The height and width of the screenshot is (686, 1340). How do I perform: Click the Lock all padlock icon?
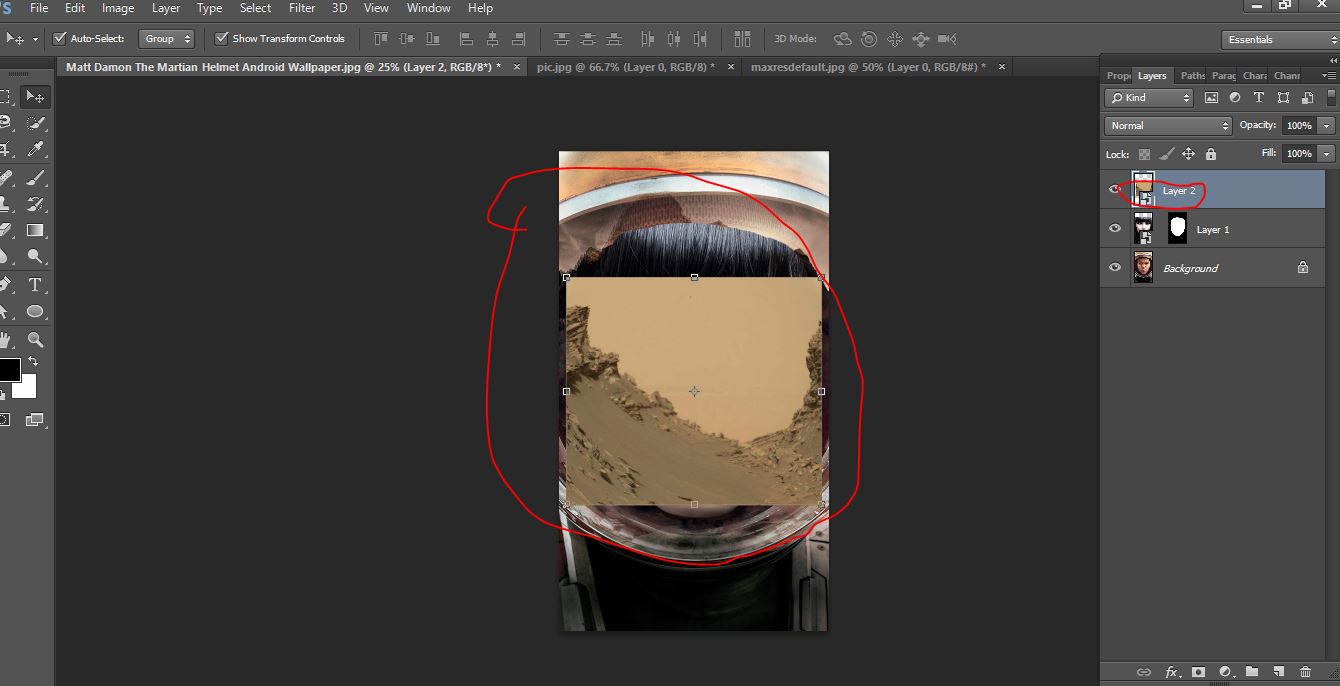coord(1211,154)
